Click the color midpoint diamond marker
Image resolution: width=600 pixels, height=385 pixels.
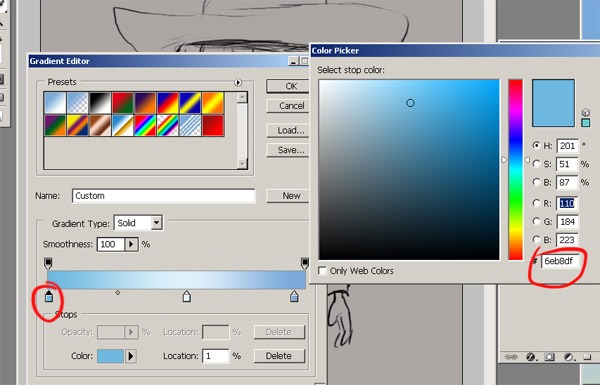(x=118, y=292)
